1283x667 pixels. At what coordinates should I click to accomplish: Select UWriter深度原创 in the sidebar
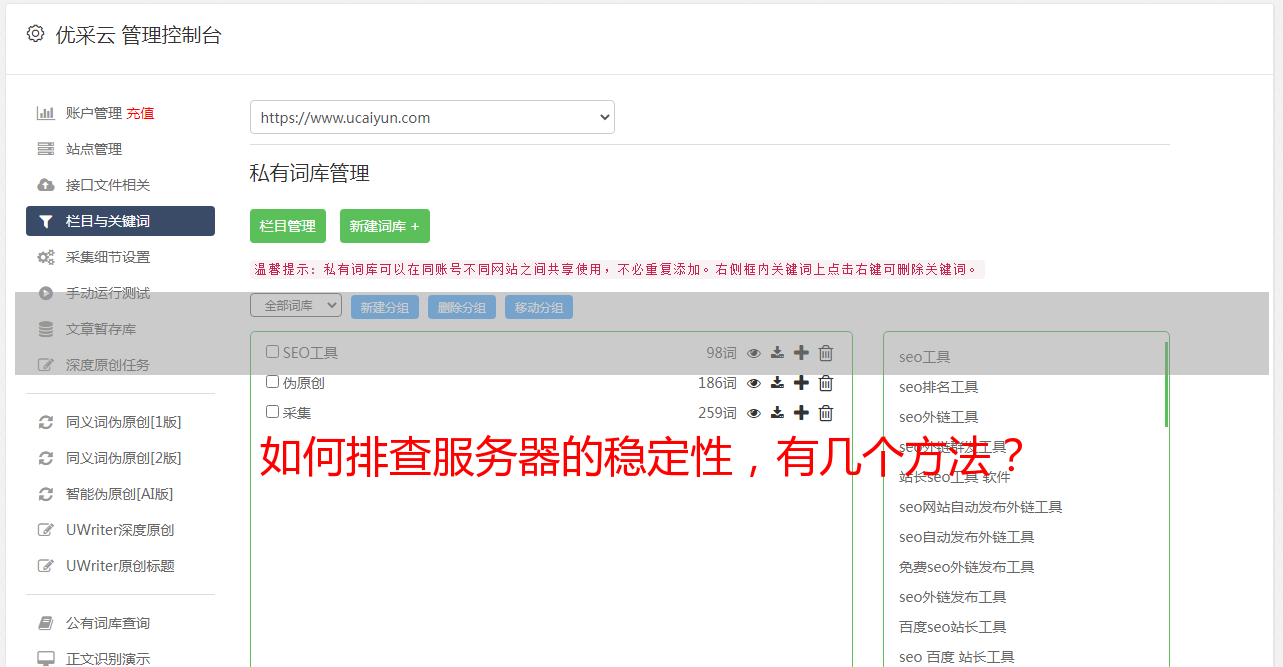(120, 530)
